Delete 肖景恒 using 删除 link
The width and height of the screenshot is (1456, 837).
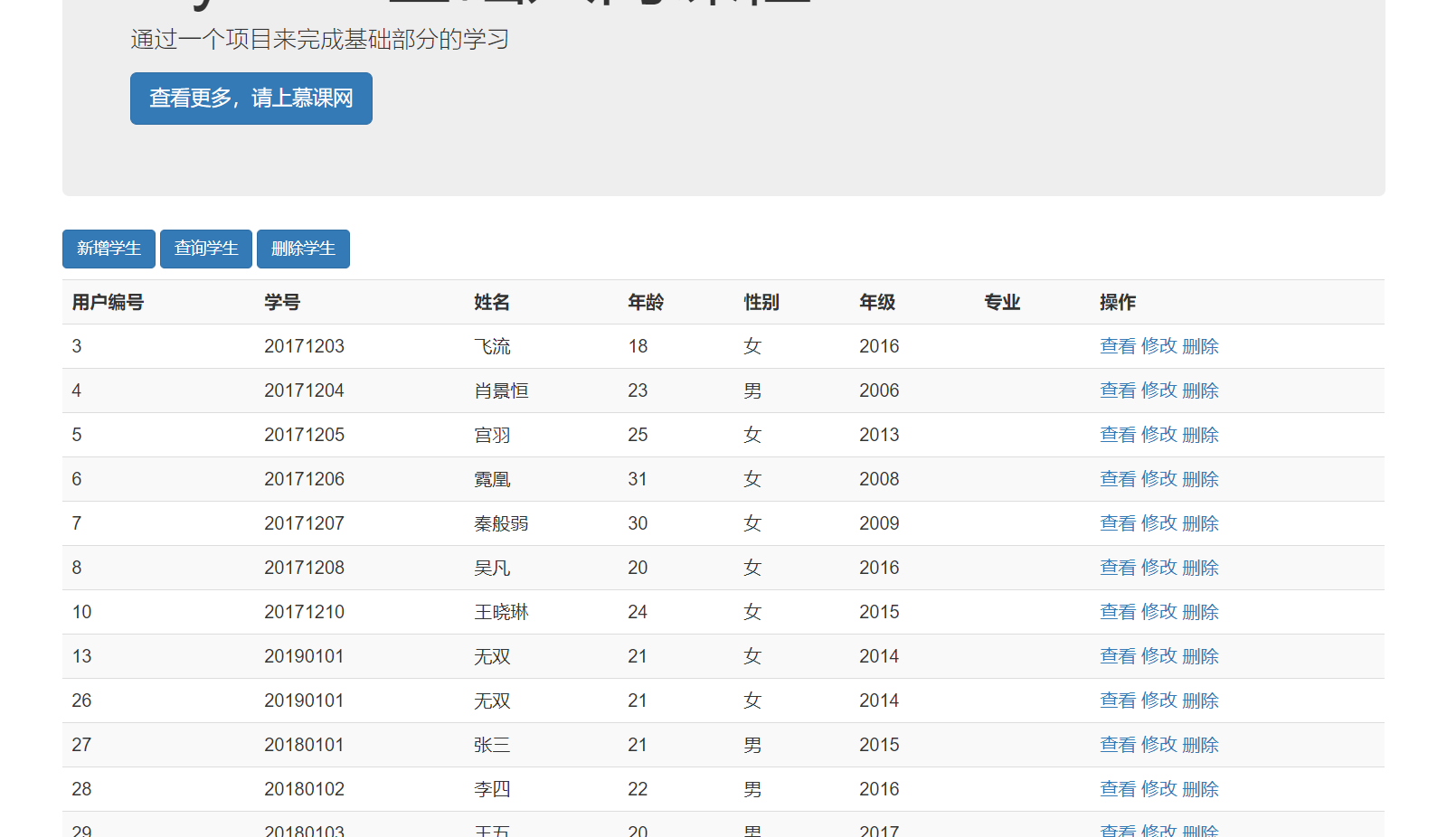coord(1201,390)
